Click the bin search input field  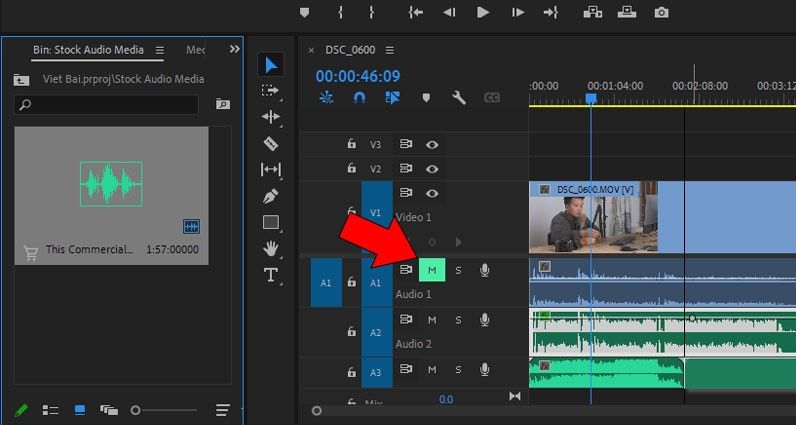pos(112,104)
